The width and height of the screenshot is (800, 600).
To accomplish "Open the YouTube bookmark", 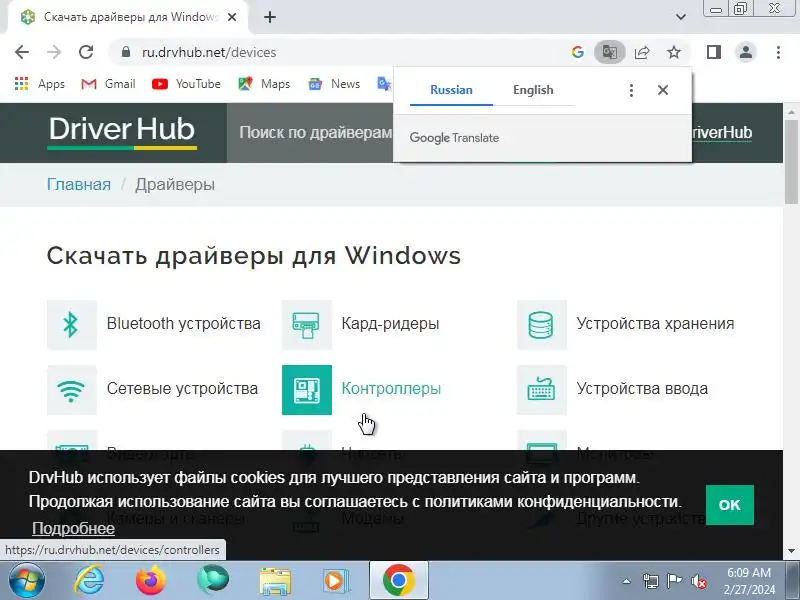I will point(186,84).
